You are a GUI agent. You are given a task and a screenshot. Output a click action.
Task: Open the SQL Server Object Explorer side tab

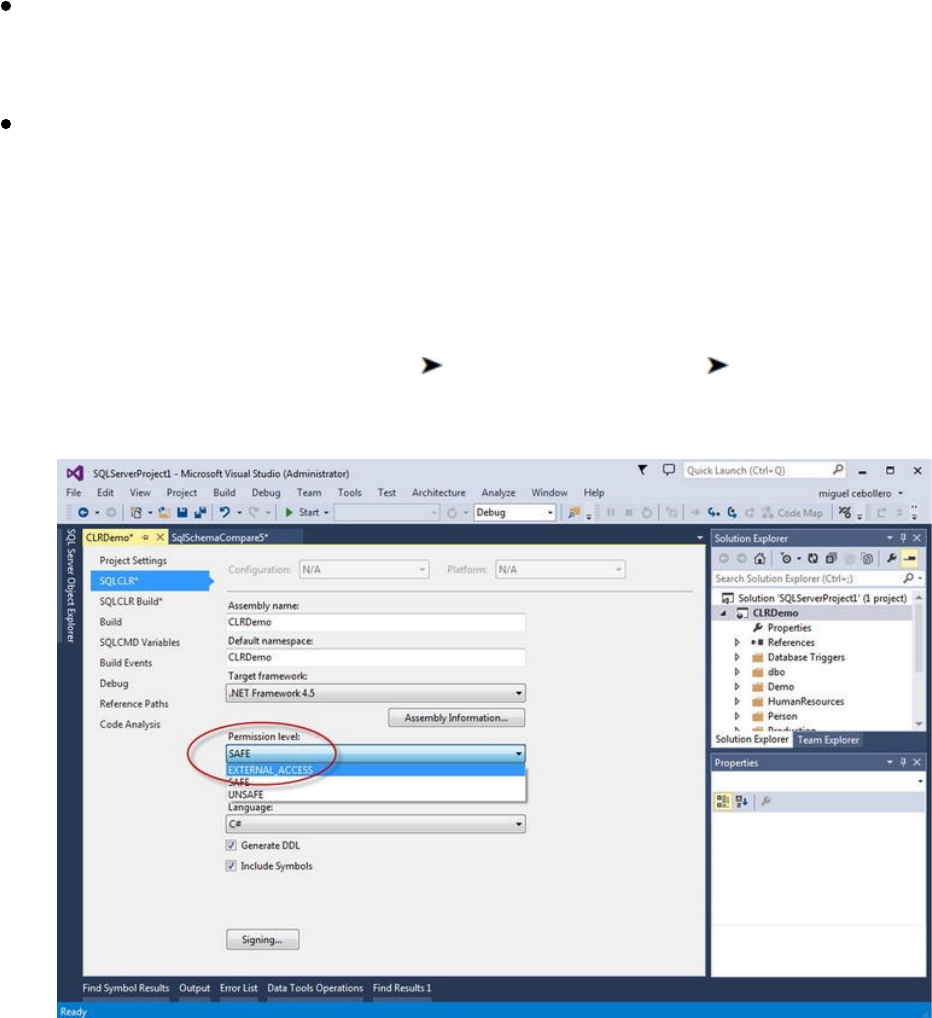point(71,586)
